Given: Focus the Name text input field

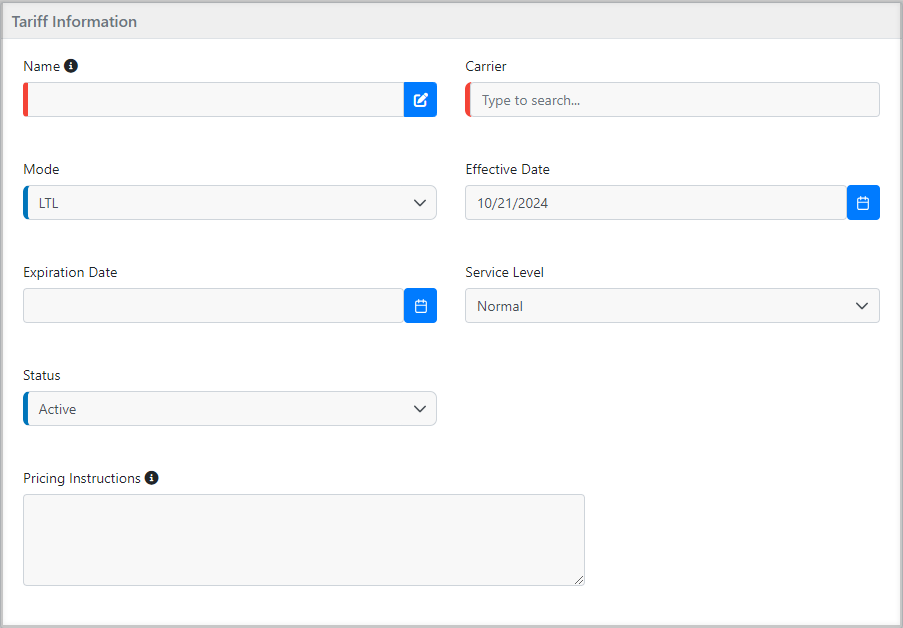Looking at the screenshot, I should point(215,100).
